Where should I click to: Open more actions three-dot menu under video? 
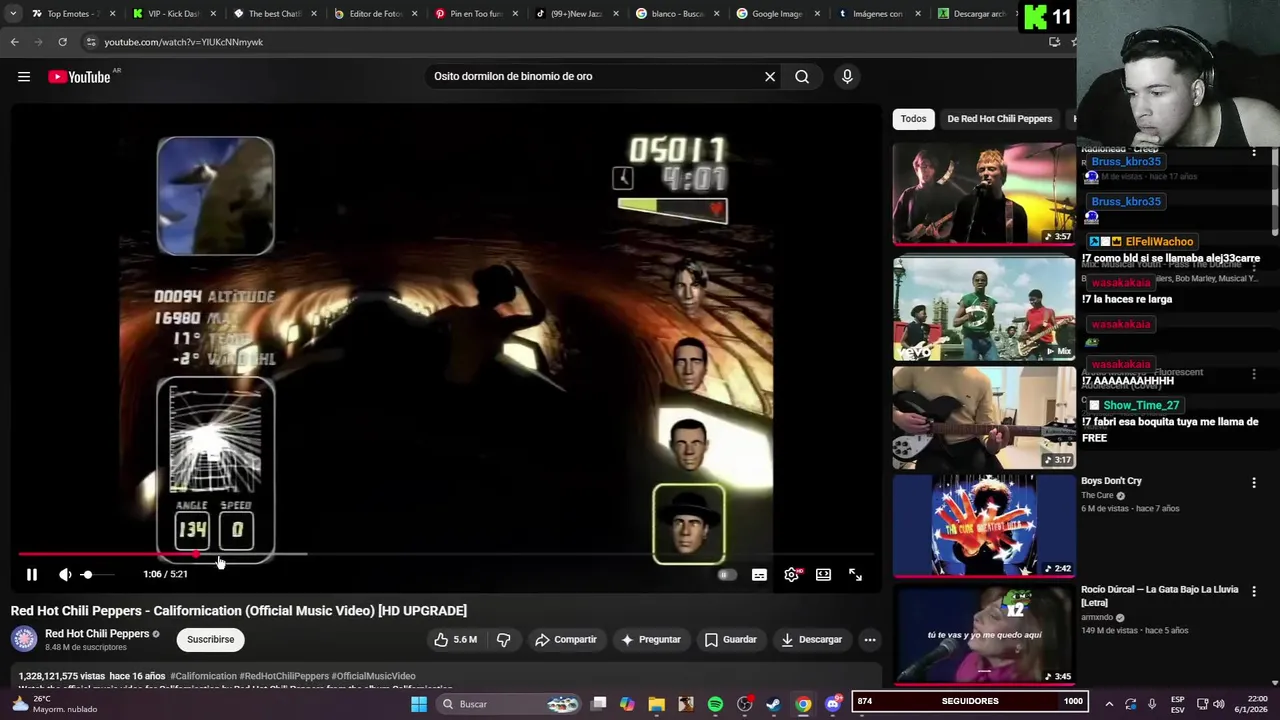tap(870, 640)
